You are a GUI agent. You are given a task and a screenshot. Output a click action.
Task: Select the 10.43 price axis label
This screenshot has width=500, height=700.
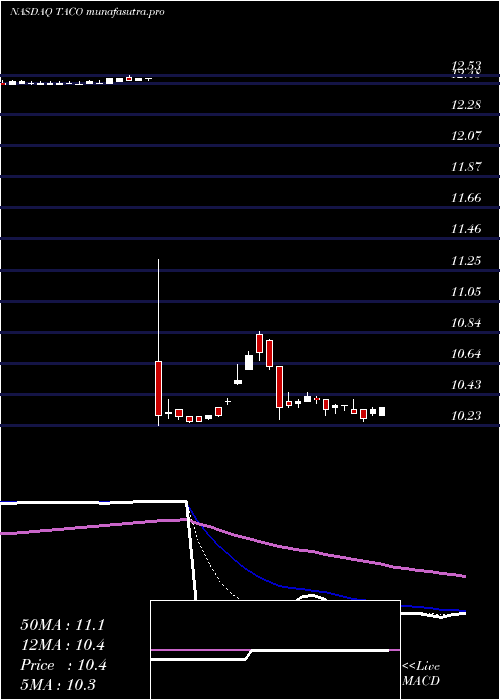point(466,385)
